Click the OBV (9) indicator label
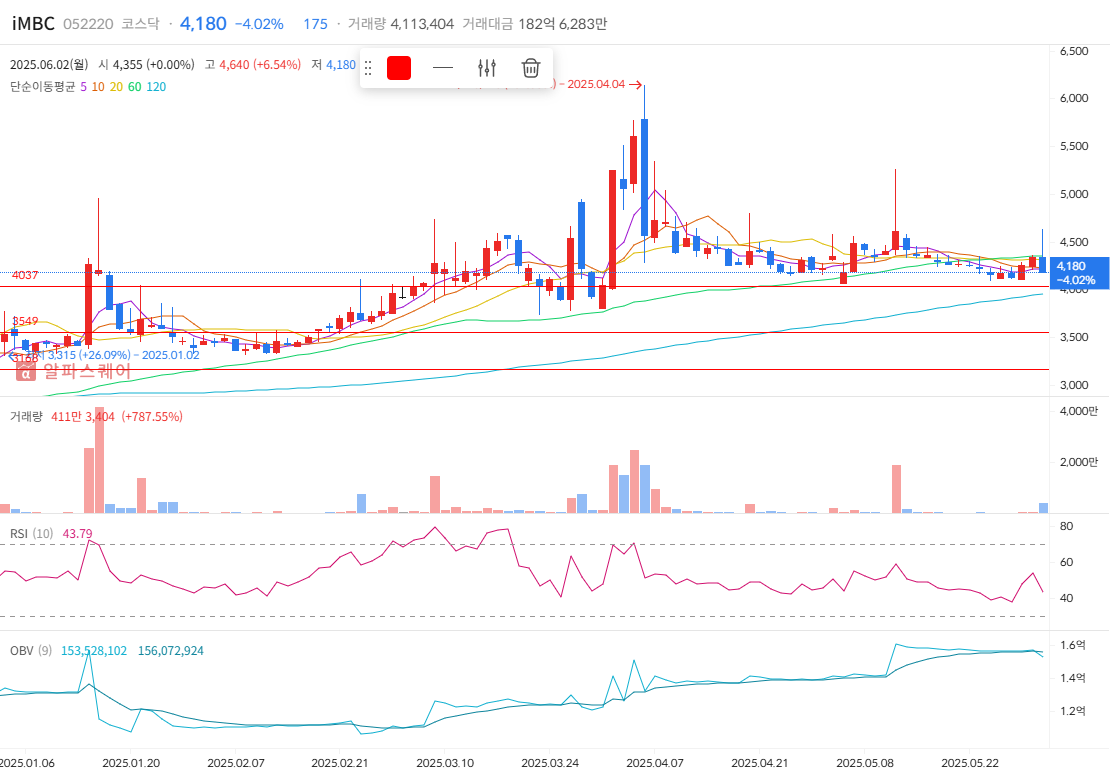This screenshot has height=778, width=1110. (31, 651)
